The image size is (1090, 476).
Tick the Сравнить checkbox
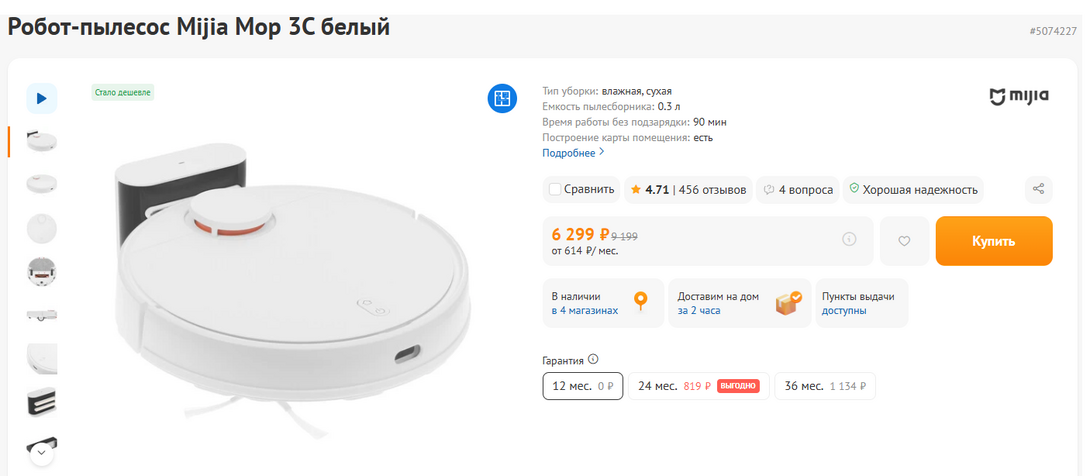[556, 189]
